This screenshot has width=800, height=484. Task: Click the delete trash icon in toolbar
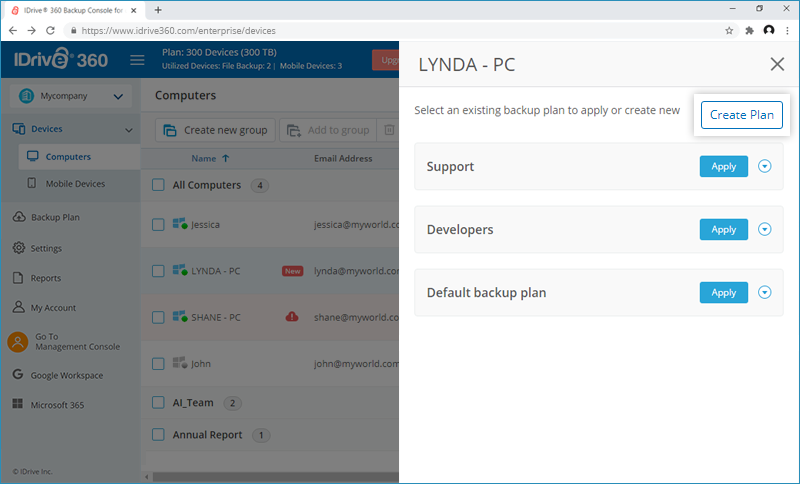[x=389, y=130]
